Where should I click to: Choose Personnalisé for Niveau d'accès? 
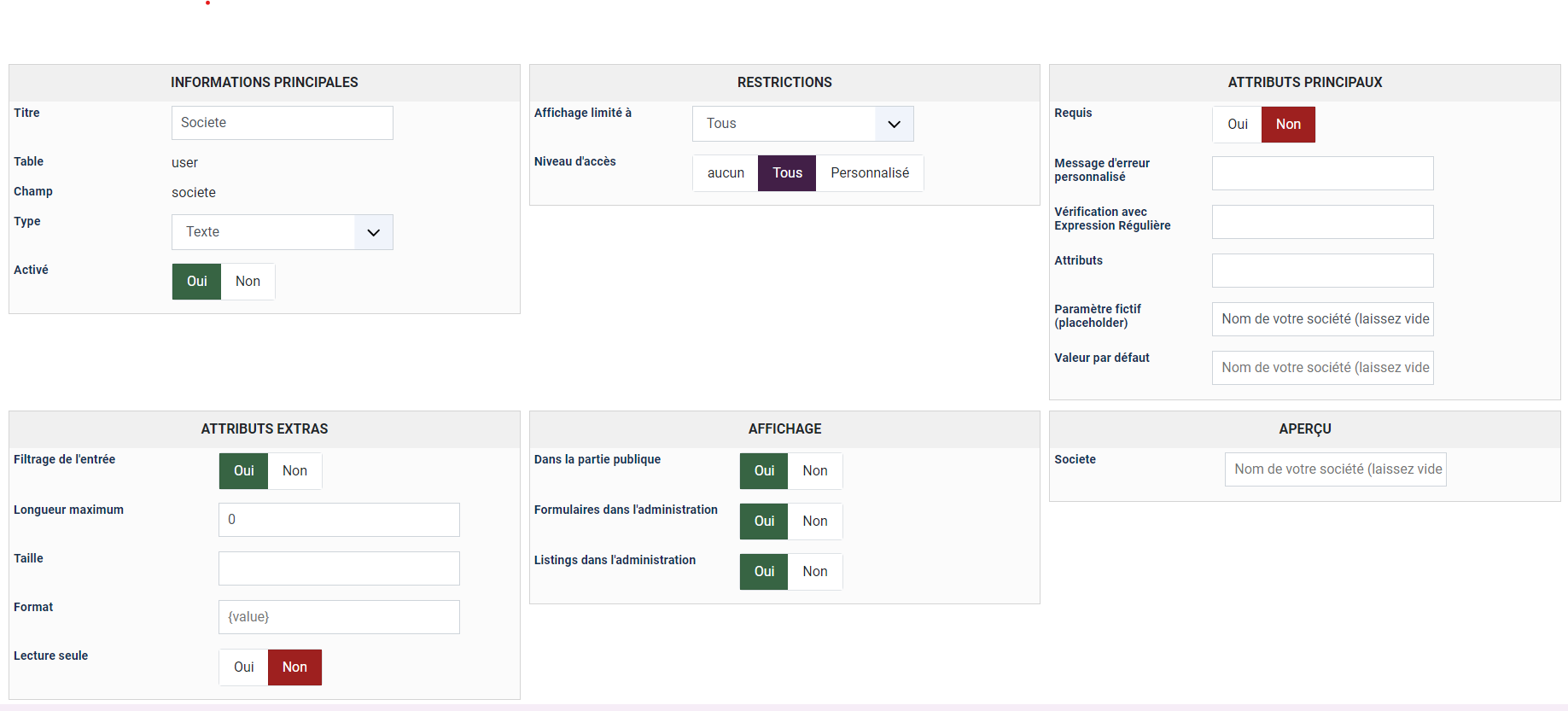click(870, 173)
